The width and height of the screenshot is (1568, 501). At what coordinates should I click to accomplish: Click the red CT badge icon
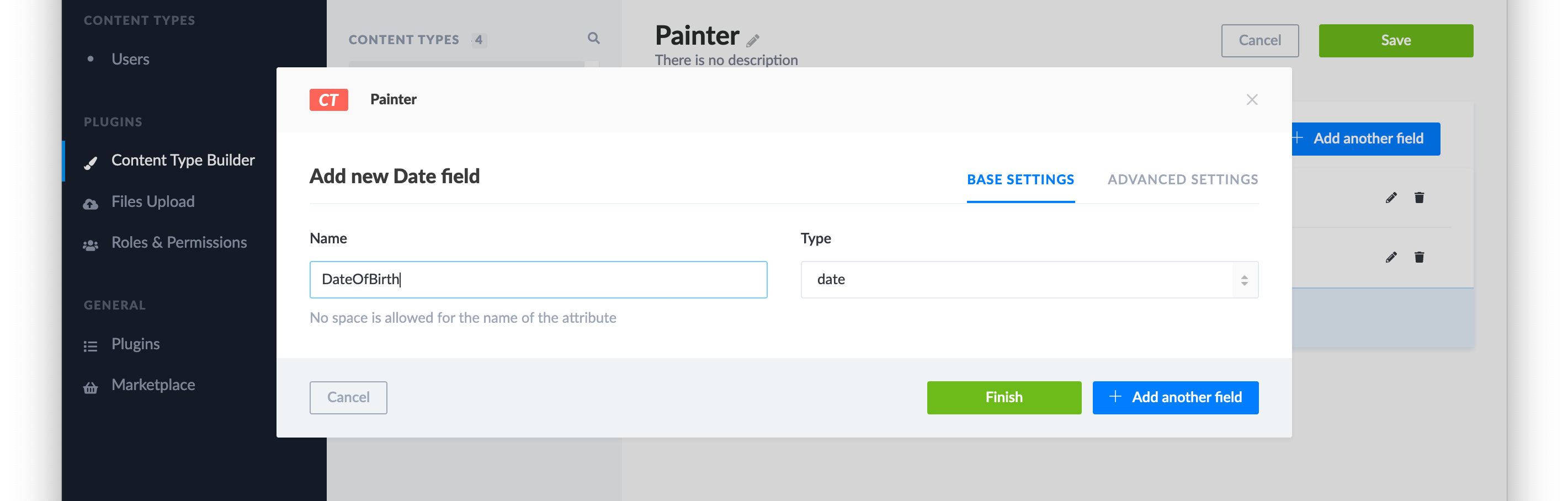coord(329,100)
